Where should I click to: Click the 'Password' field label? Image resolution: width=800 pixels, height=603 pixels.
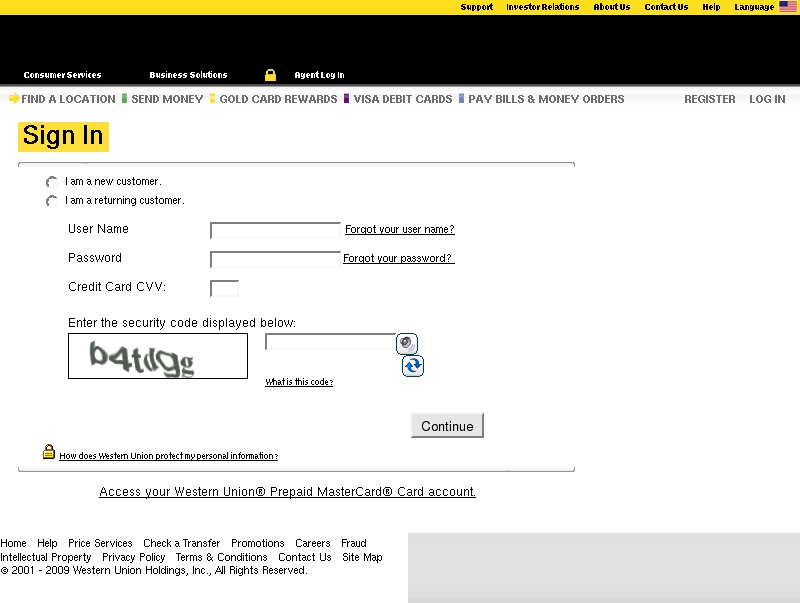point(95,258)
